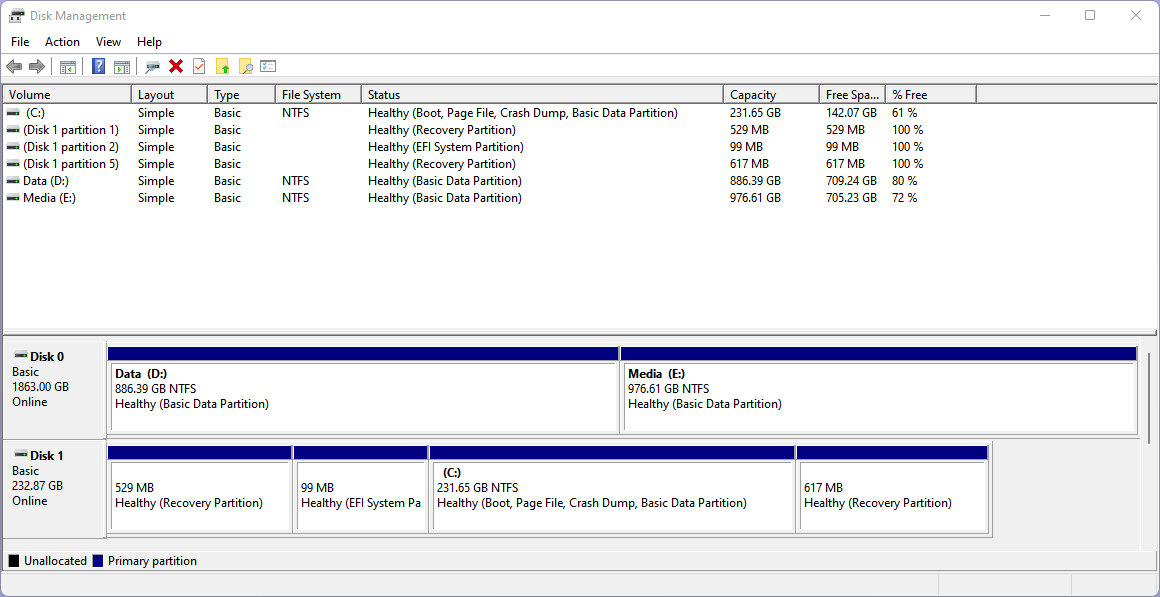The height and width of the screenshot is (597, 1160).
Task: Click the Back navigation icon
Action: 14,66
